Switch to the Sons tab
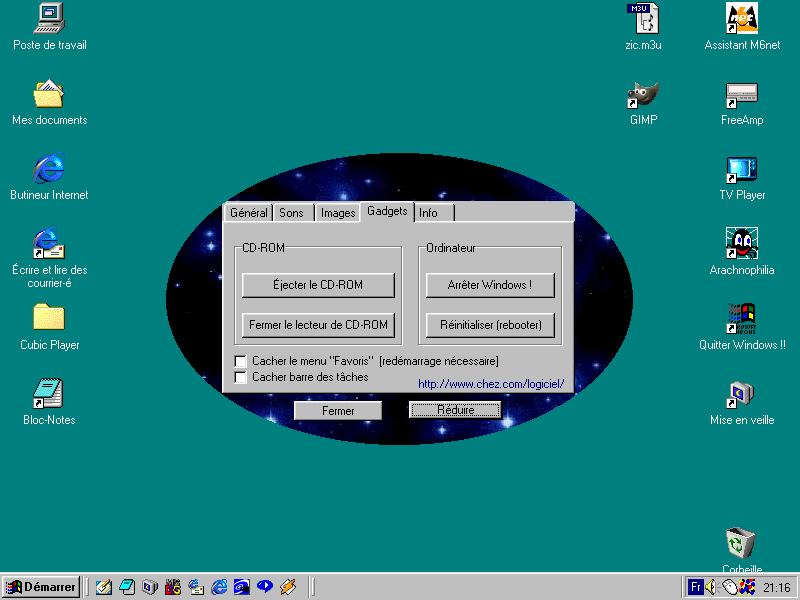 point(291,213)
